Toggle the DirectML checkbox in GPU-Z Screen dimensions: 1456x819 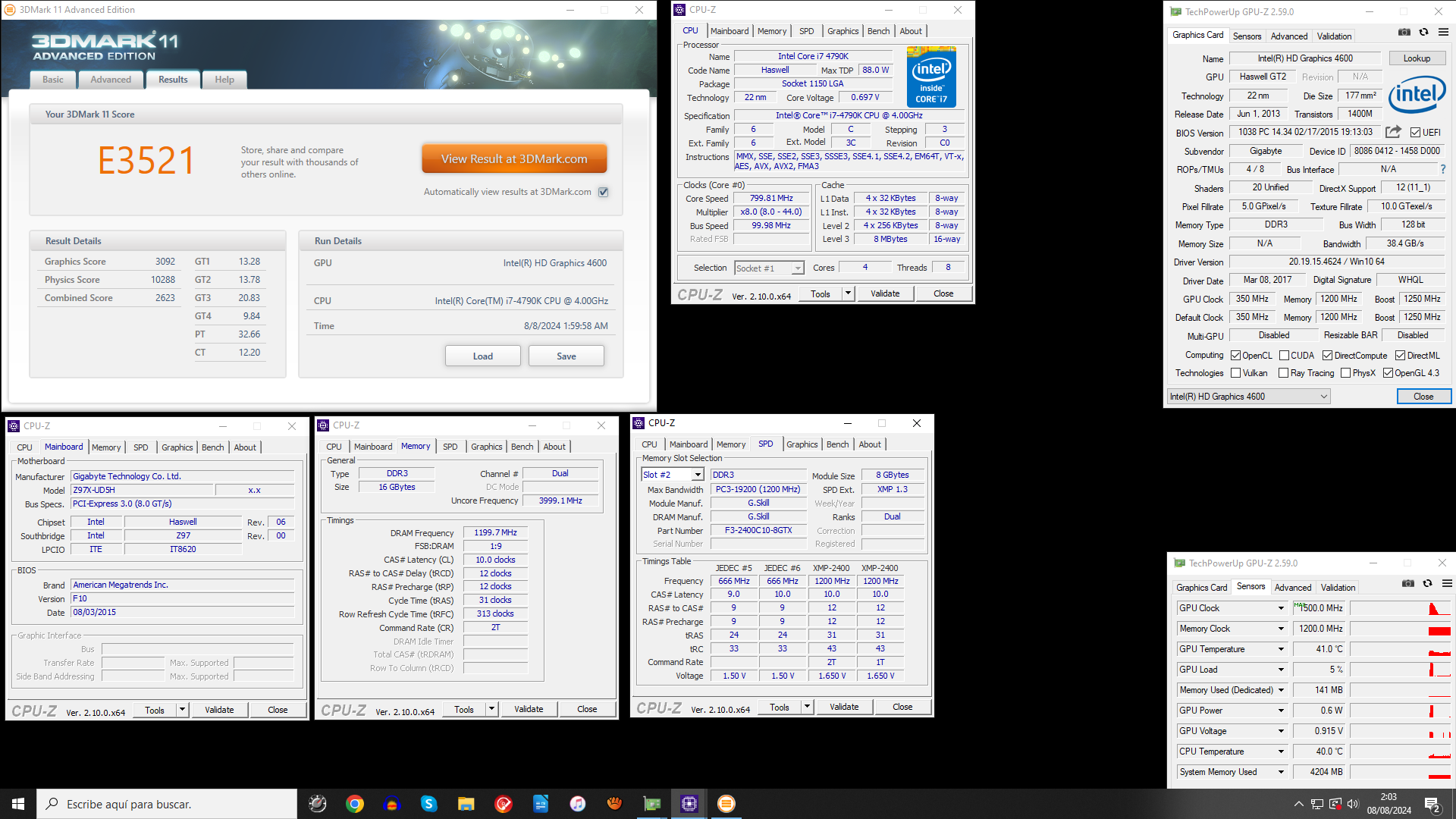1401,356
